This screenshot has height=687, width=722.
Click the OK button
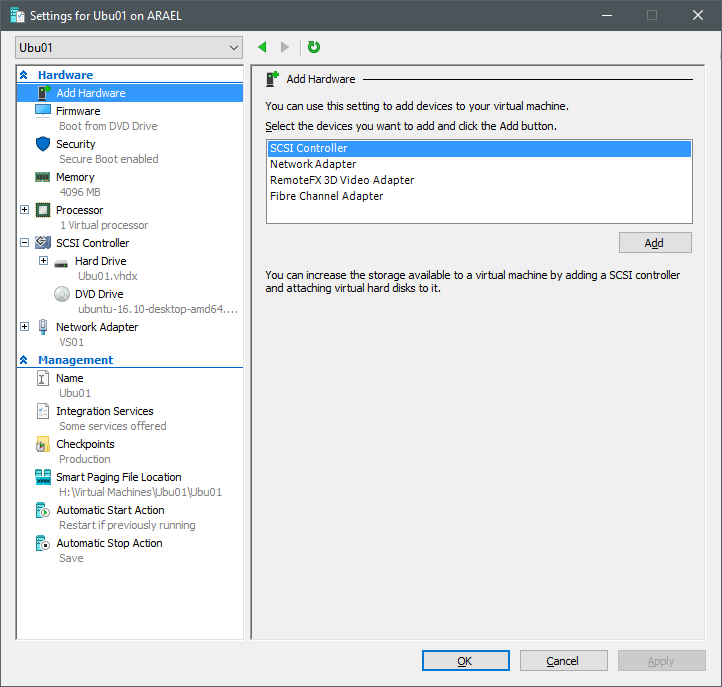click(466, 661)
